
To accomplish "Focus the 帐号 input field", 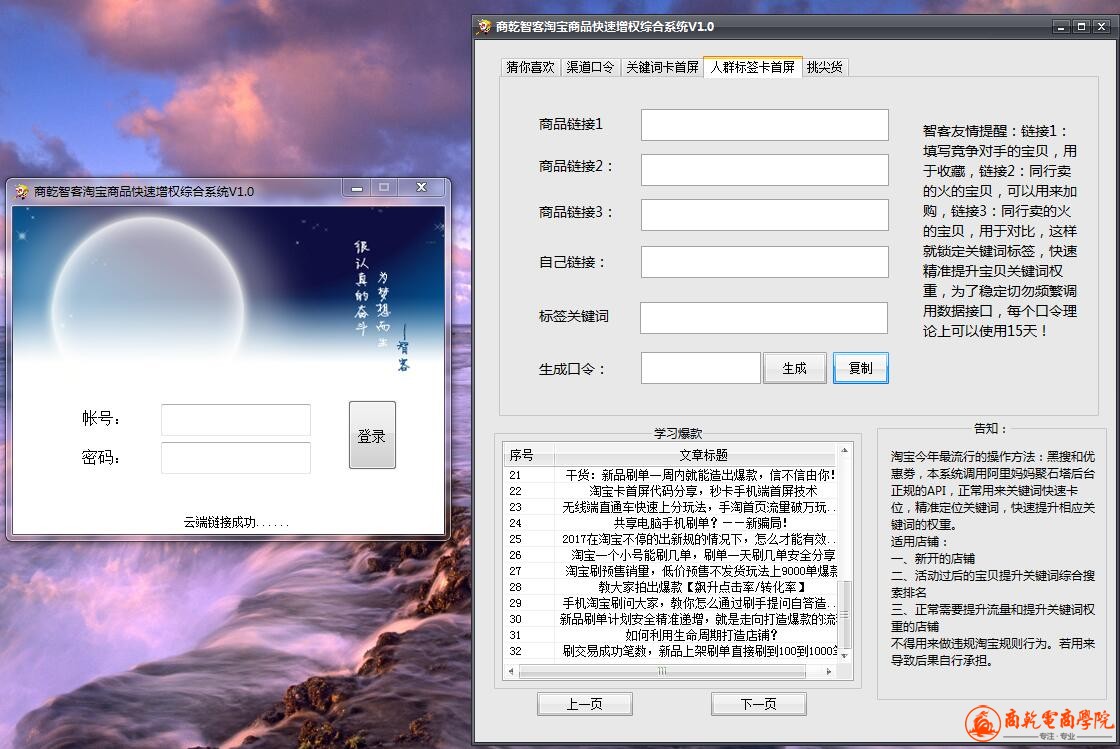I will 236,420.
